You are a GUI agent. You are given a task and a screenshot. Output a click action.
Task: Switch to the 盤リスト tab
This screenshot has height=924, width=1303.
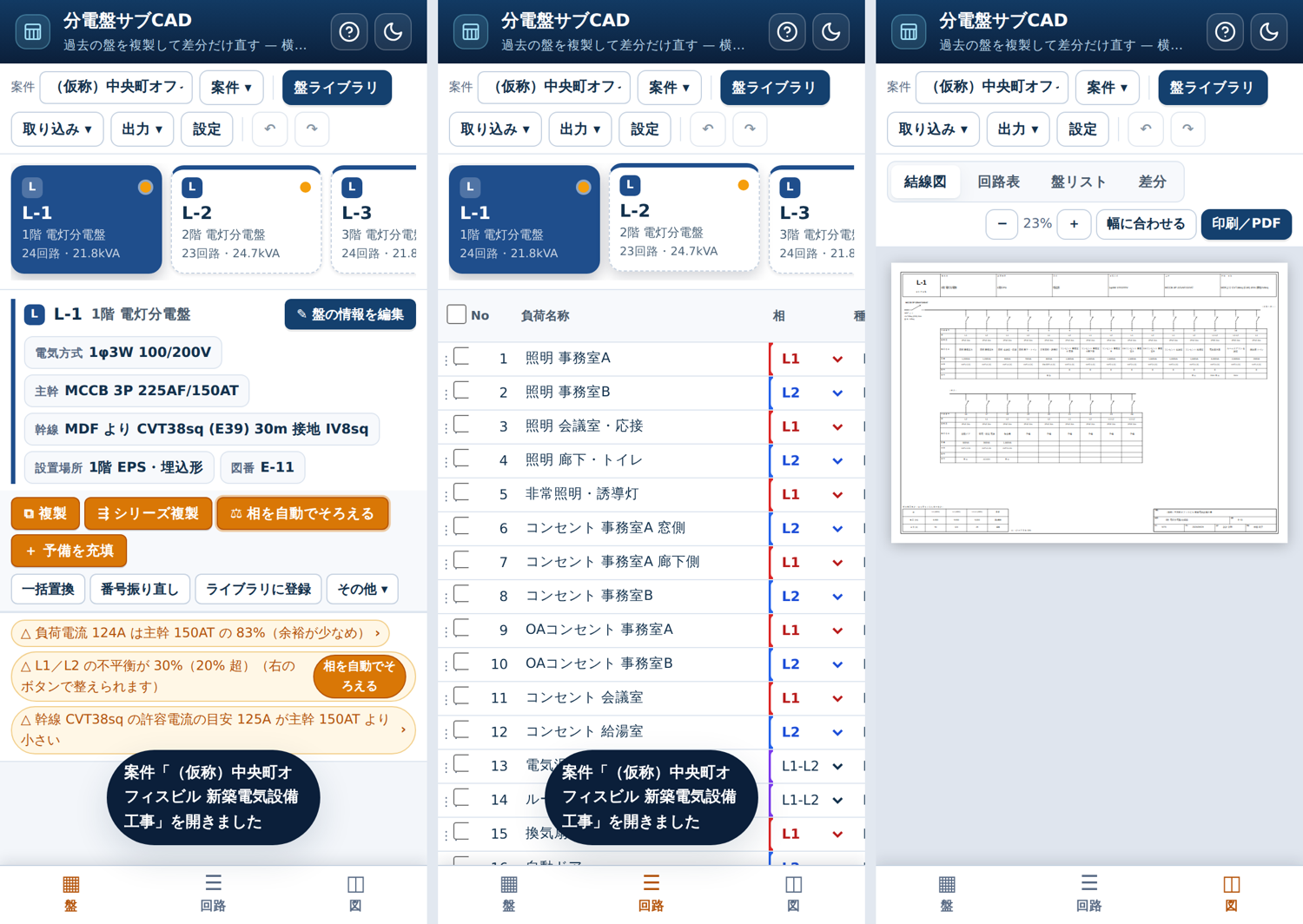[x=1078, y=181]
